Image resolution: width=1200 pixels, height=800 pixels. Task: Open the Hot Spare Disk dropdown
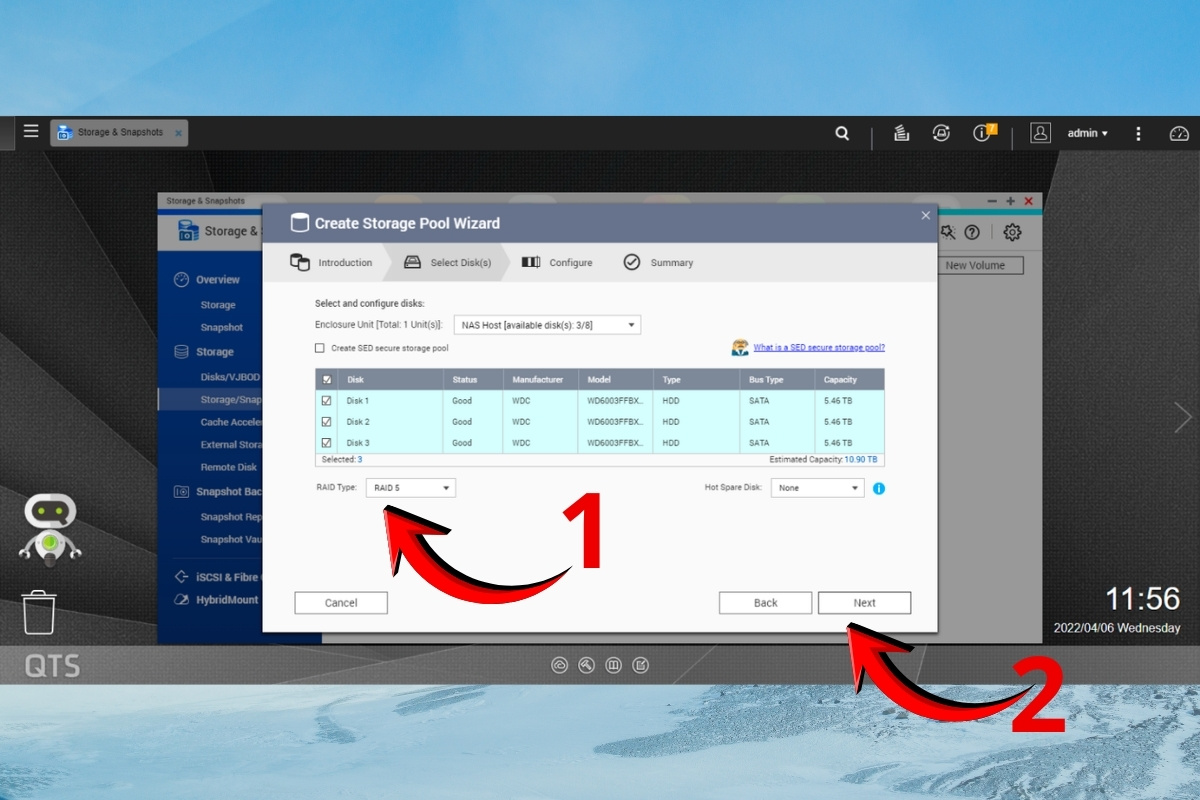(x=817, y=488)
